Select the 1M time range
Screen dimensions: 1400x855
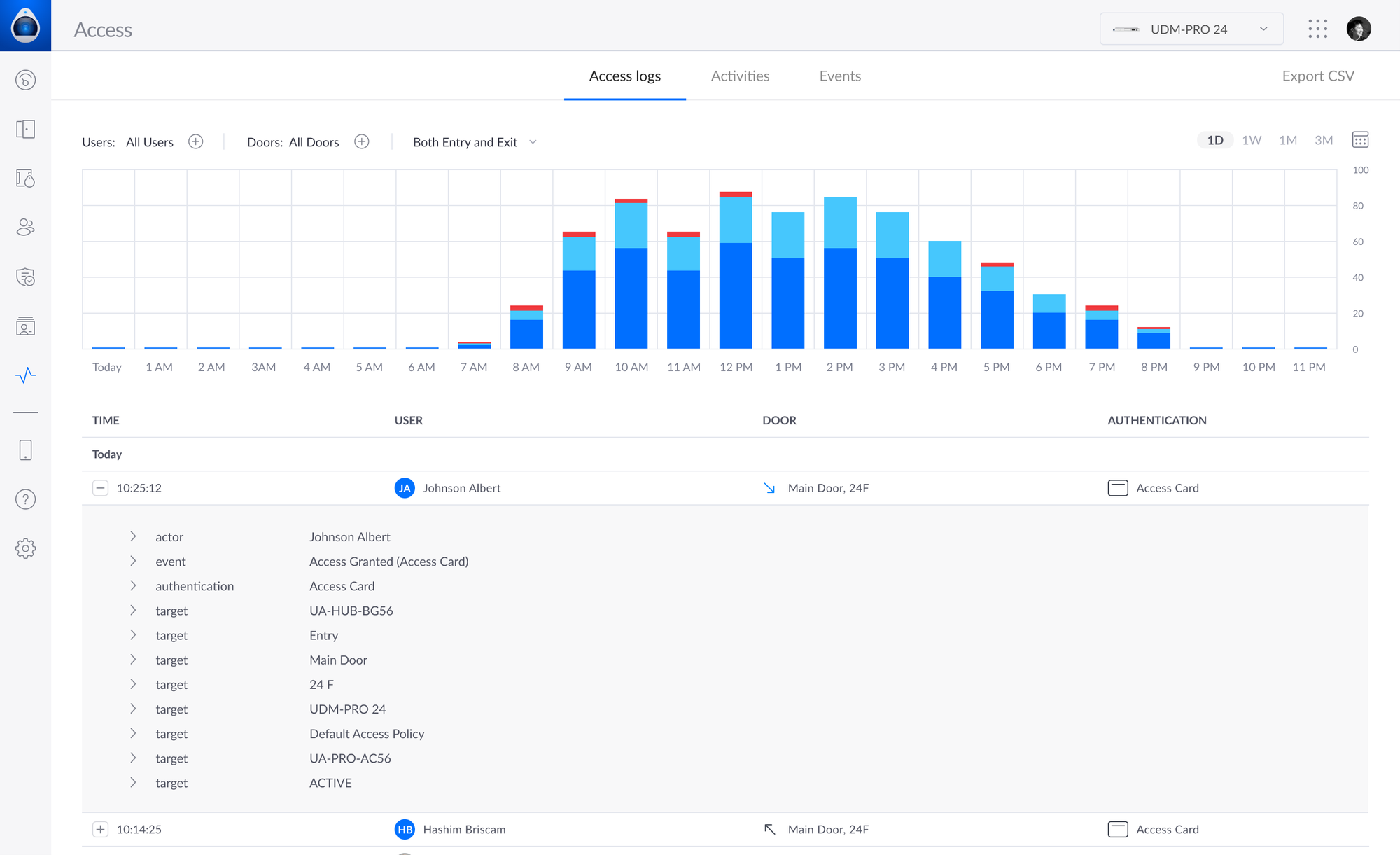[1288, 140]
